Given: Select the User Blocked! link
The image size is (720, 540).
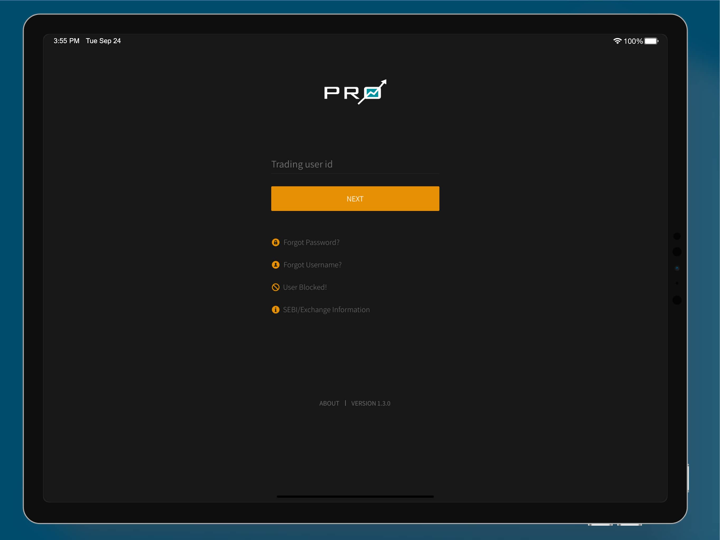Looking at the screenshot, I should pyautogui.click(x=305, y=287).
